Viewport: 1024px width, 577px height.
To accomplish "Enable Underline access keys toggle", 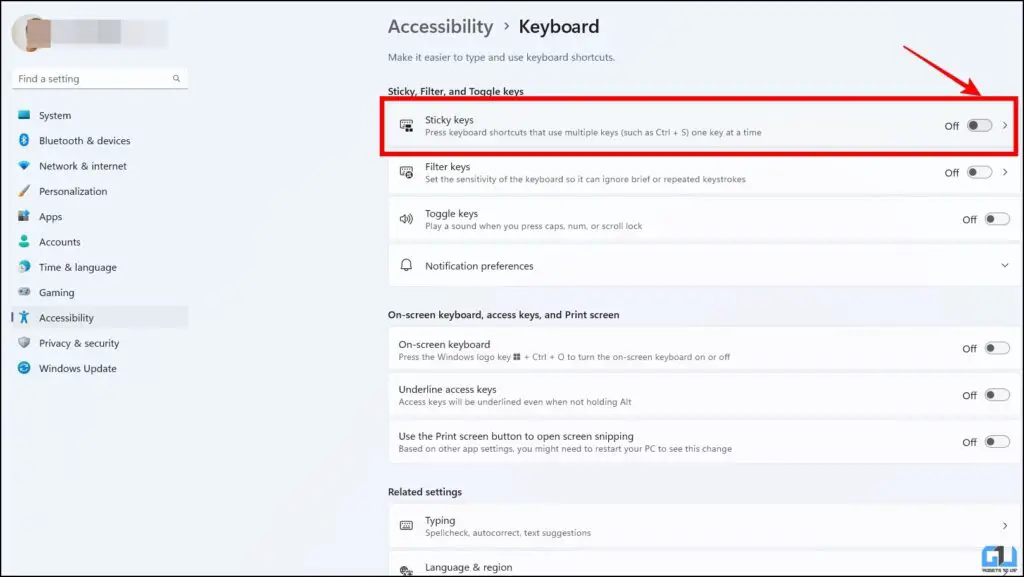I will (997, 395).
